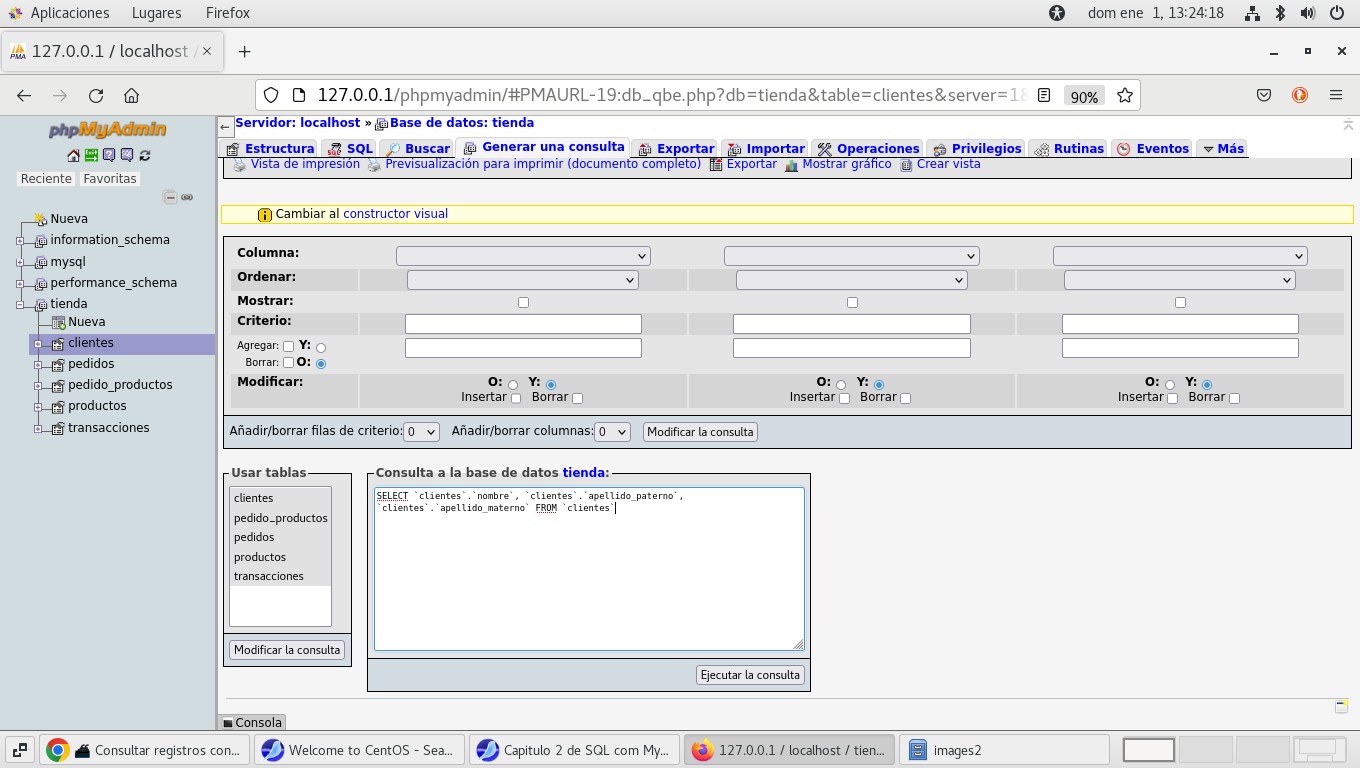The height and width of the screenshot is (768, 1360).
Task: Switch to the Estructura tab
Action: (270, 148)
